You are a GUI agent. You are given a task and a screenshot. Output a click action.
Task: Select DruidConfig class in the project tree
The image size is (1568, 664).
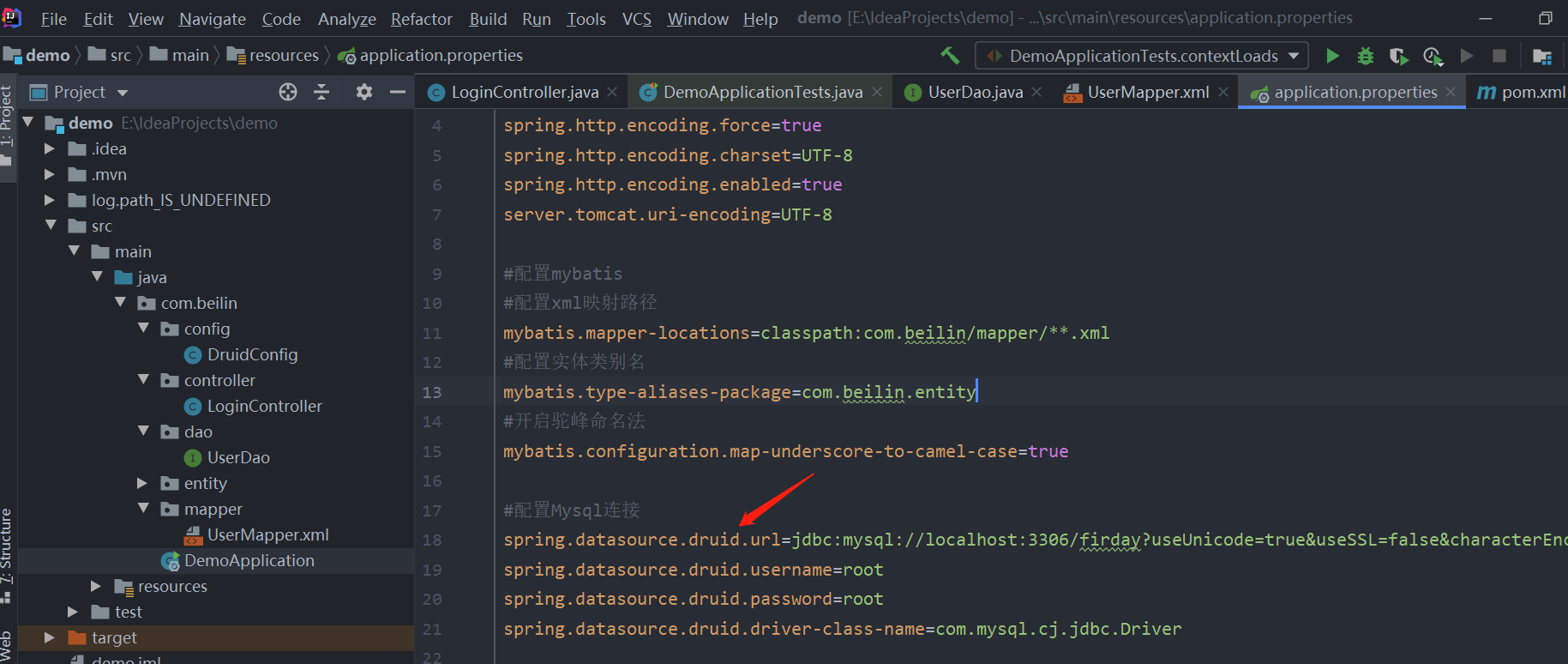coord(241,354)
